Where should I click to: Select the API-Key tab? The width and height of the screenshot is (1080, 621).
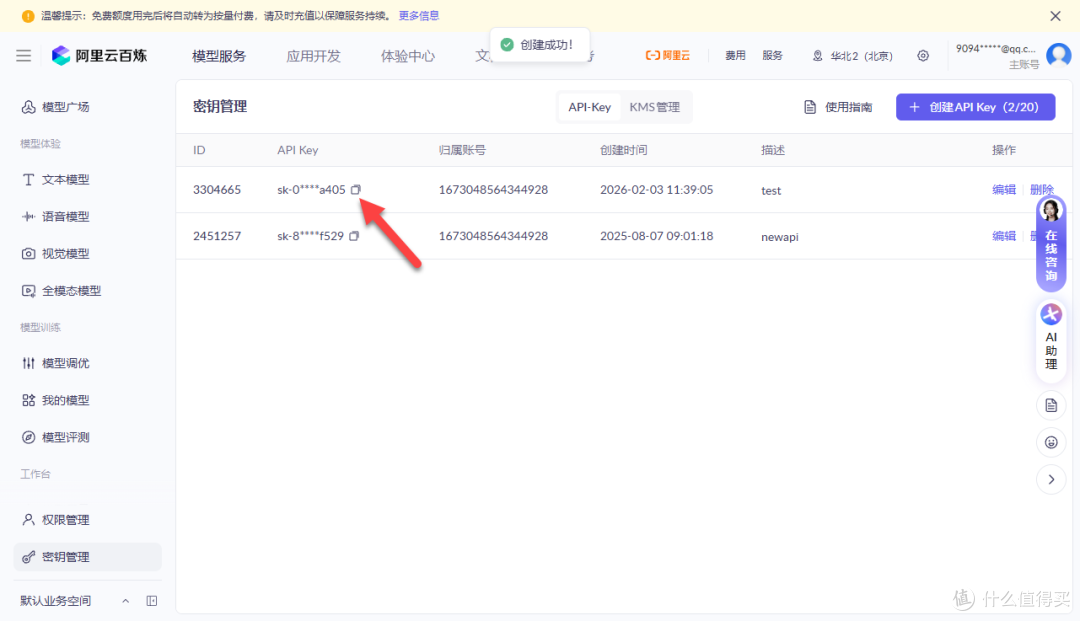point(590,107)
